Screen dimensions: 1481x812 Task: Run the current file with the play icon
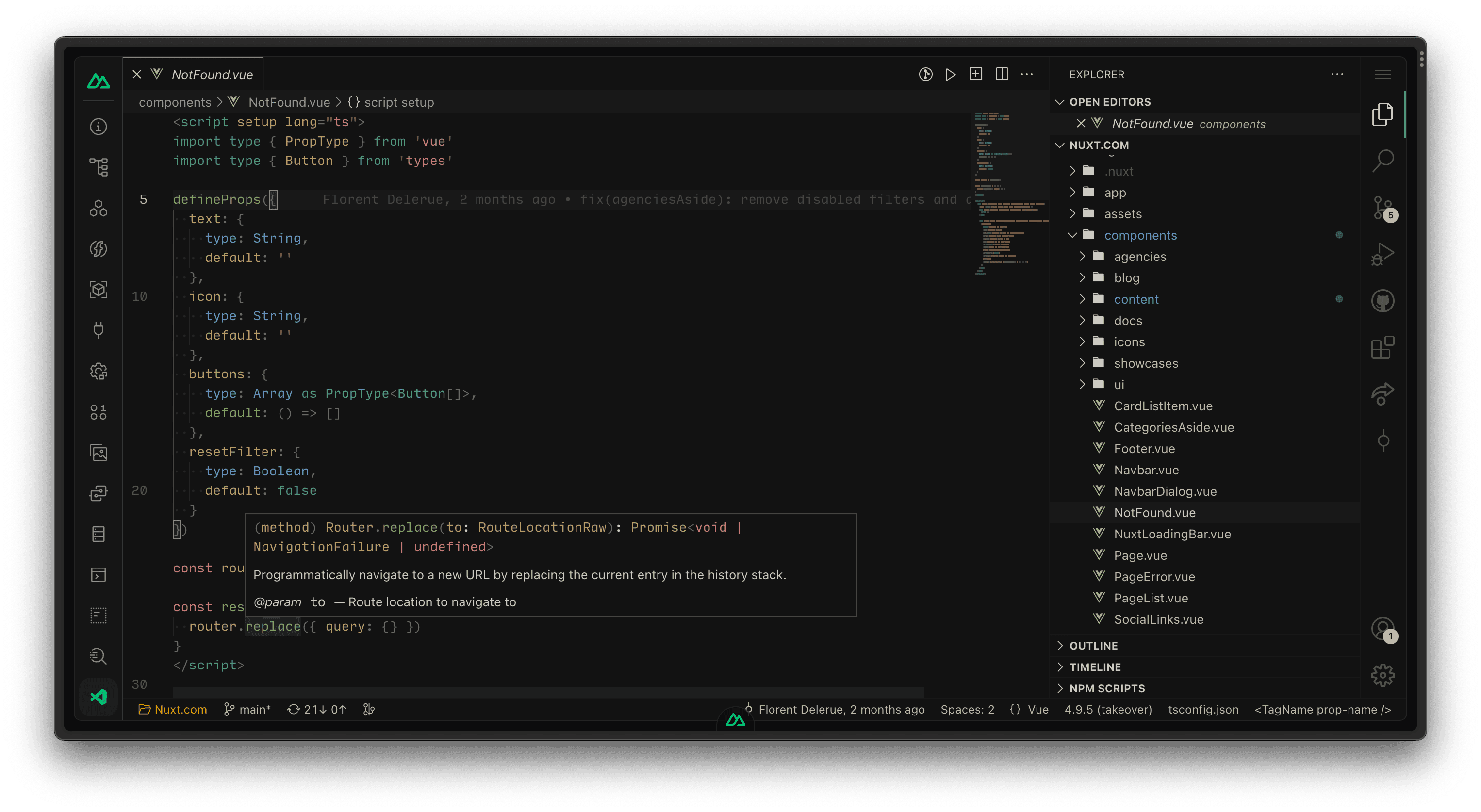950,74
